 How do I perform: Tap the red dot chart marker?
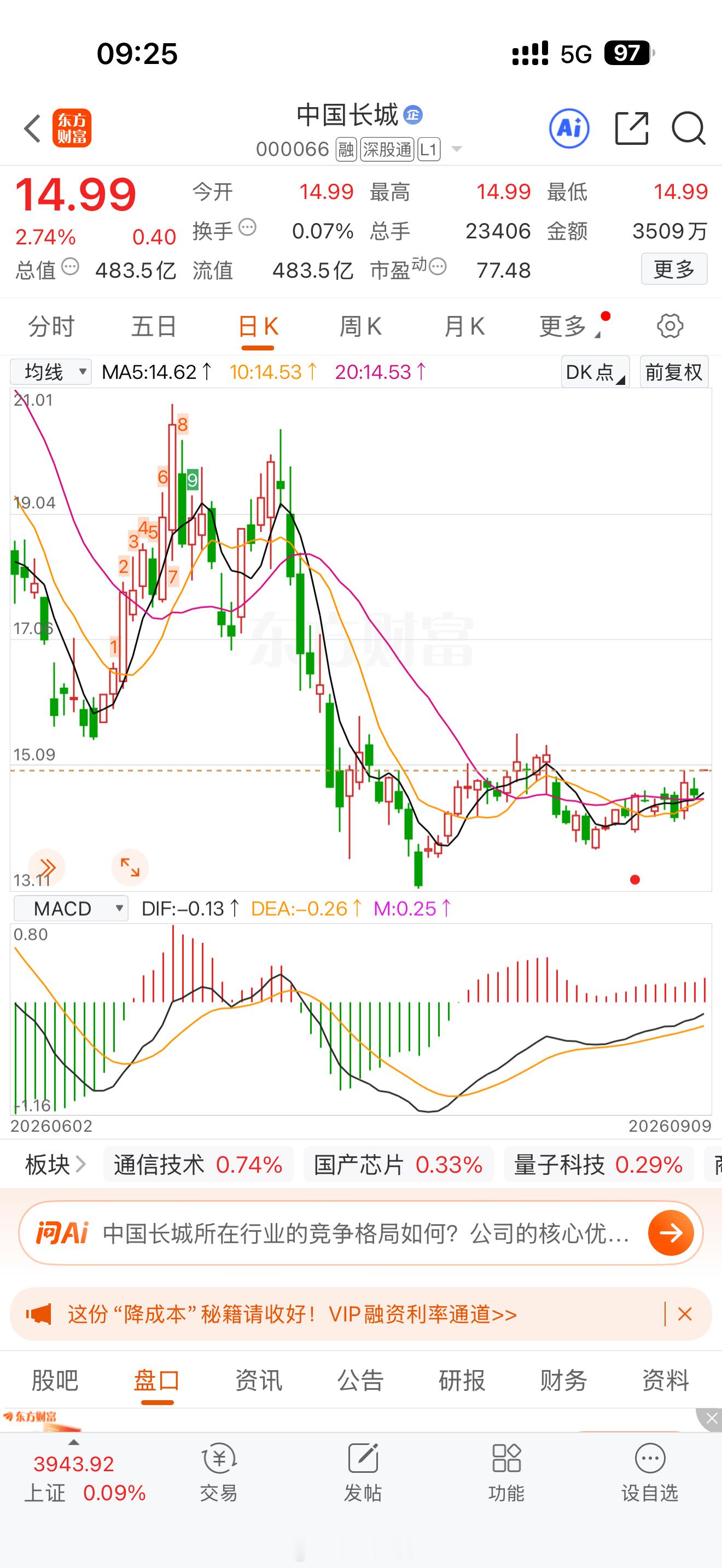coord(635,880)
